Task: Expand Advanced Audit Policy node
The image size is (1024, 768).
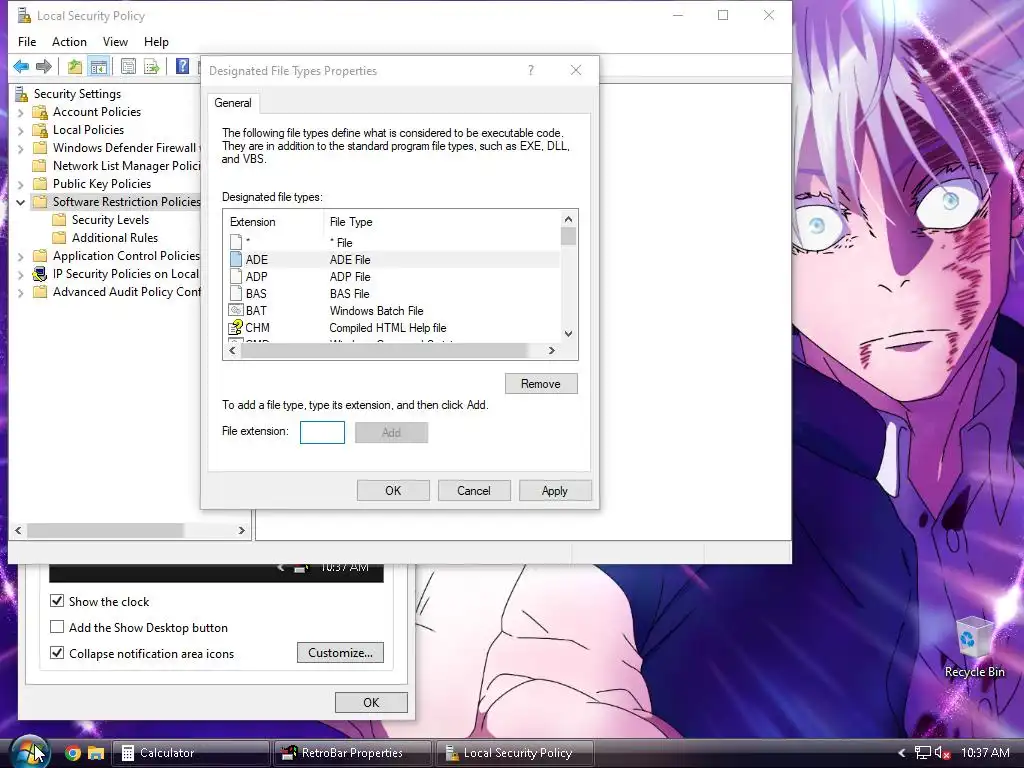Action: (20, 293)
